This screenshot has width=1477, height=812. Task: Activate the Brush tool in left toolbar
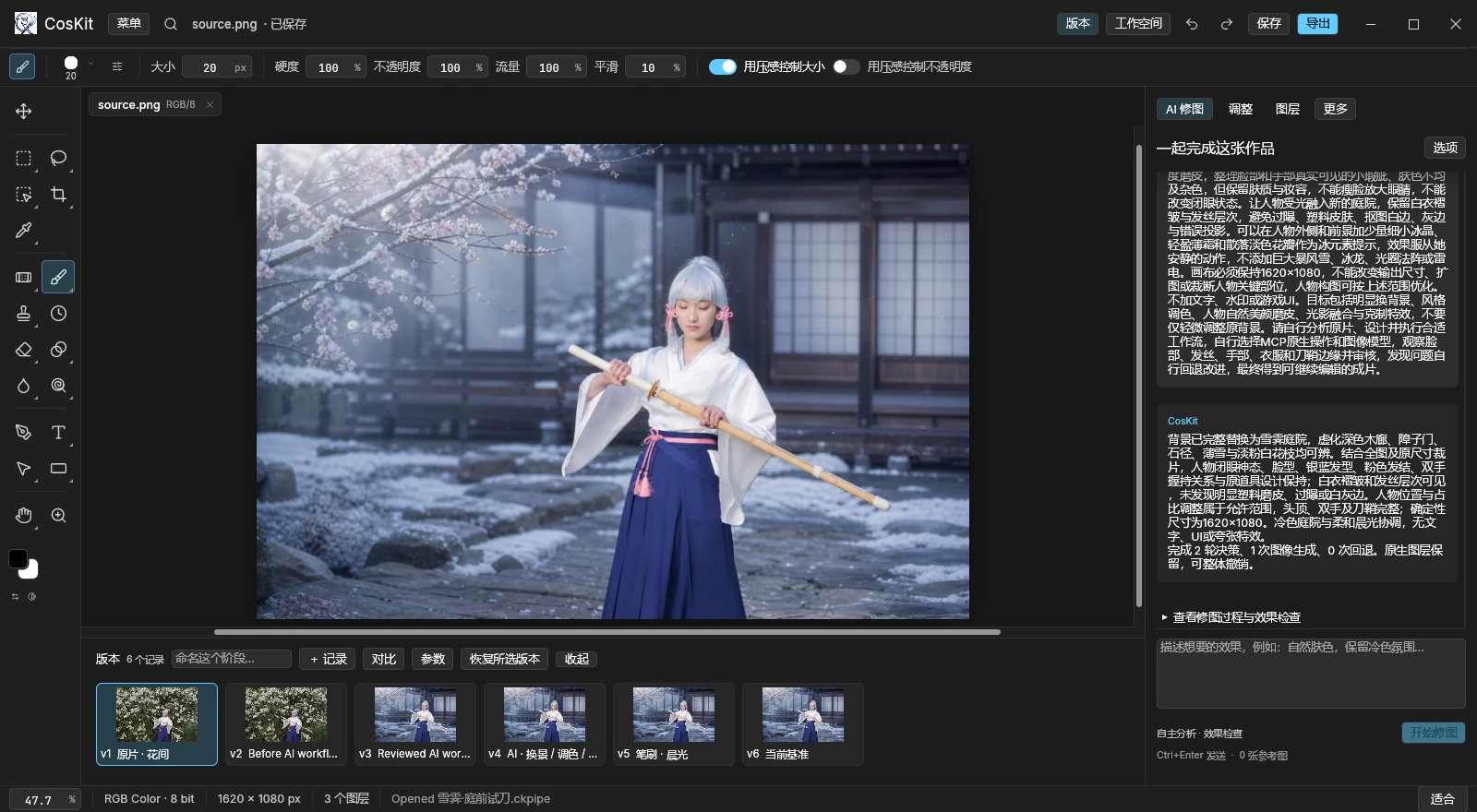coord(58,277)
